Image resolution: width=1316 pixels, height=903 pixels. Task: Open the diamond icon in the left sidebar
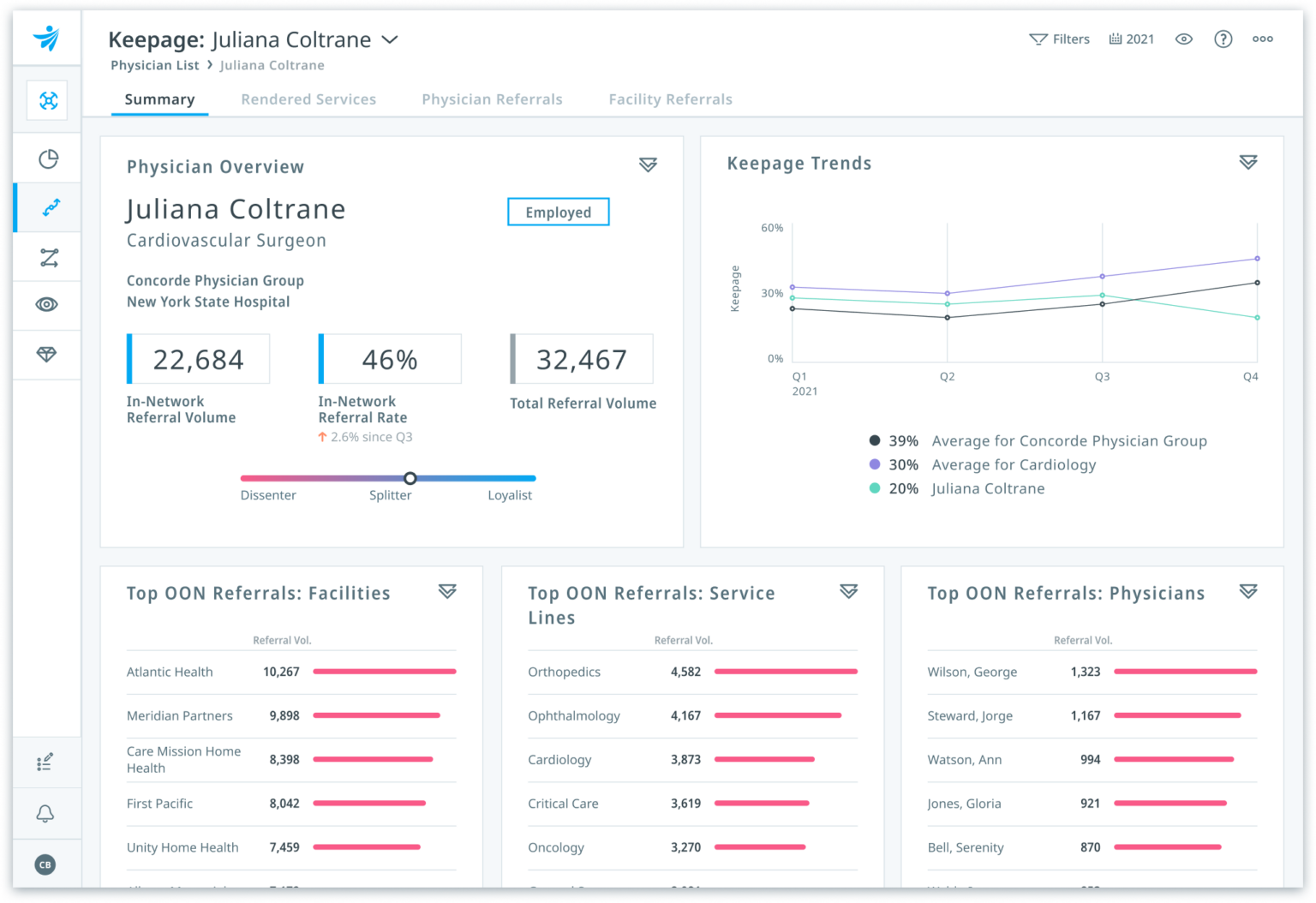pos(47,355)
